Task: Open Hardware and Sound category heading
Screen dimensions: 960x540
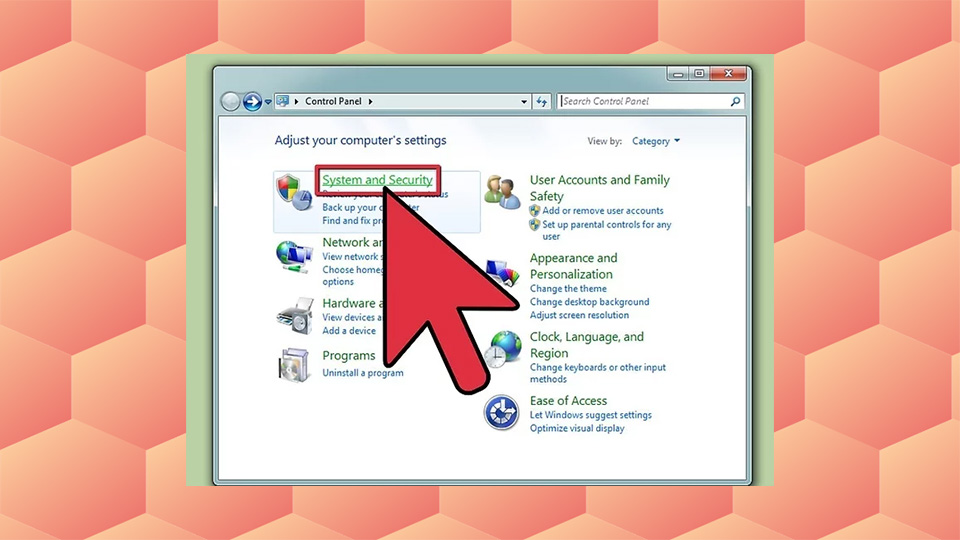Action: 353,304
